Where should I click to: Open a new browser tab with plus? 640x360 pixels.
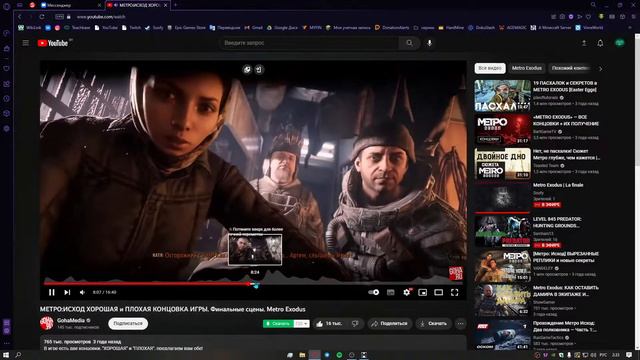point(176,5)
